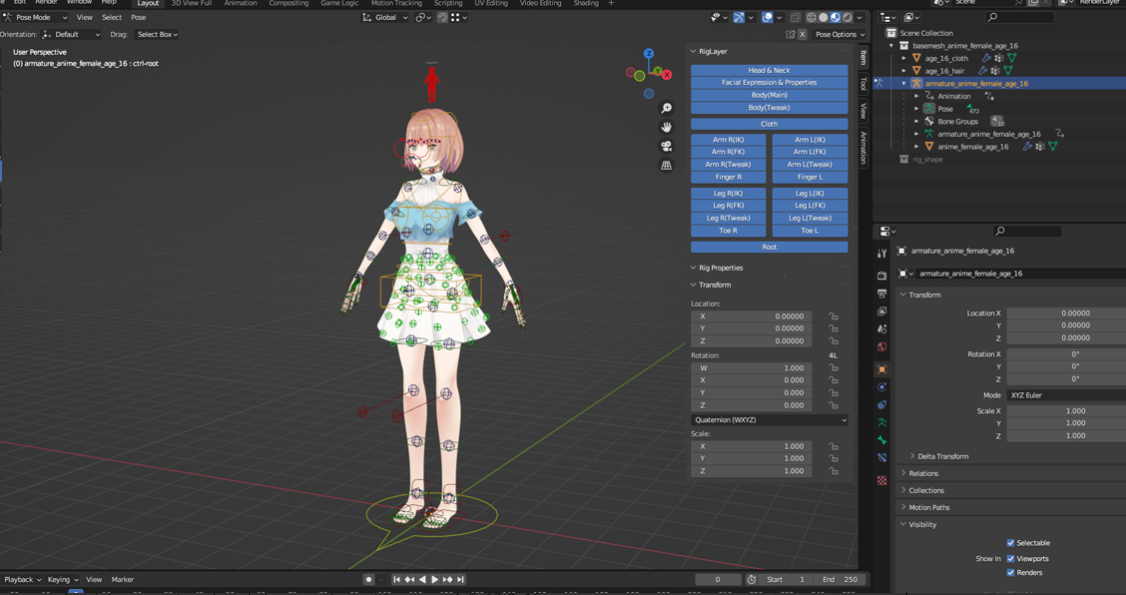Open the Object properties tab icon
Screen dimensions: 1126x595
coord(882,369)
